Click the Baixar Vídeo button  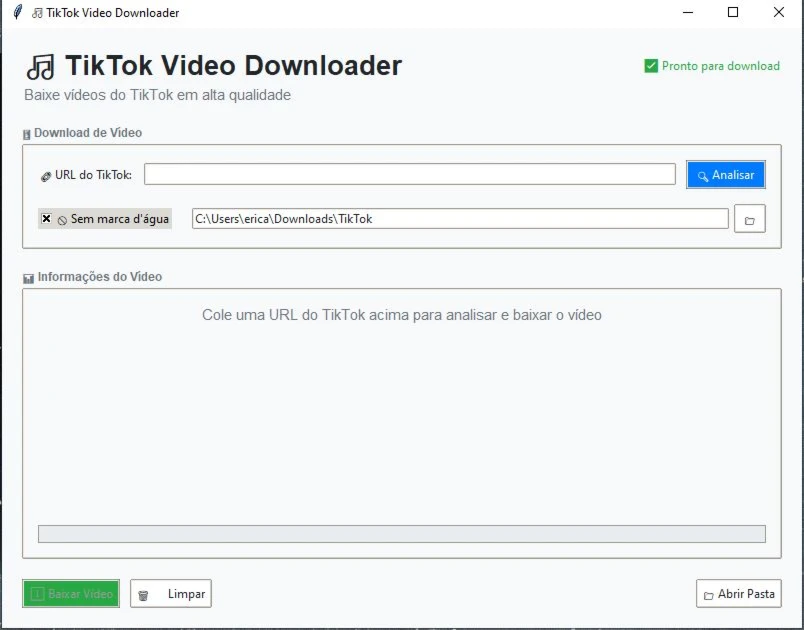point(71,594)
